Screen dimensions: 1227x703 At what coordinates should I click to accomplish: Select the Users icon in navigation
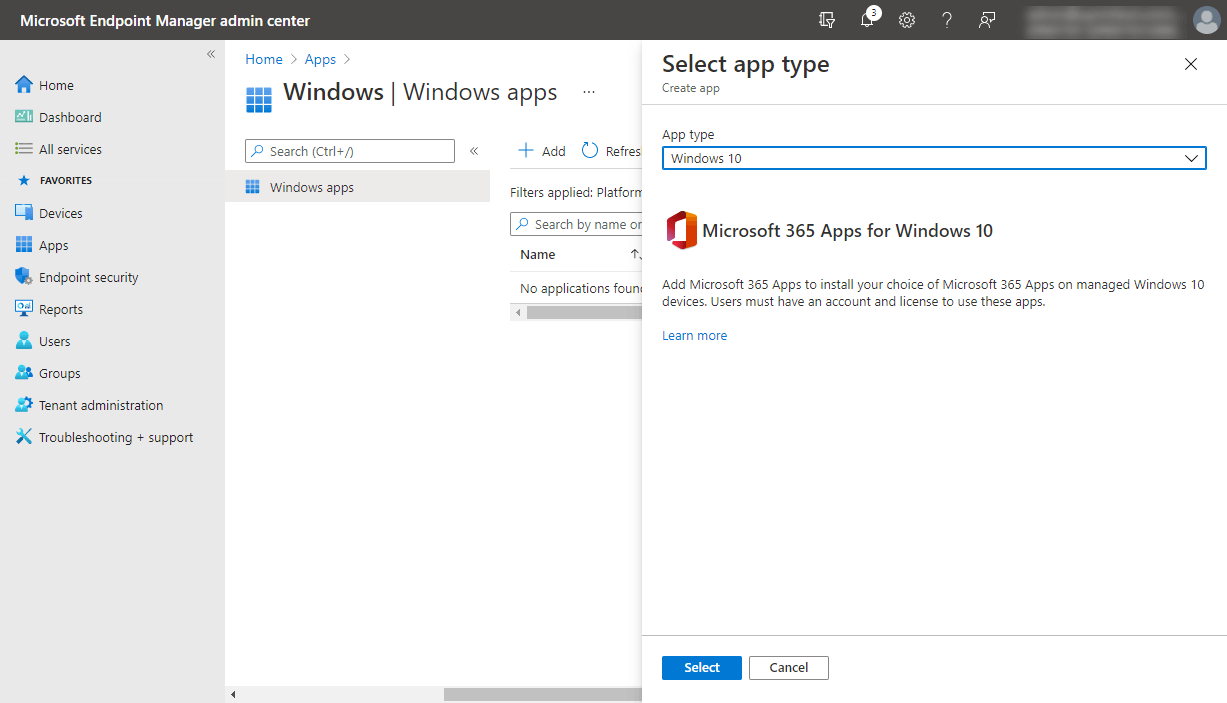tap(22, 340)
